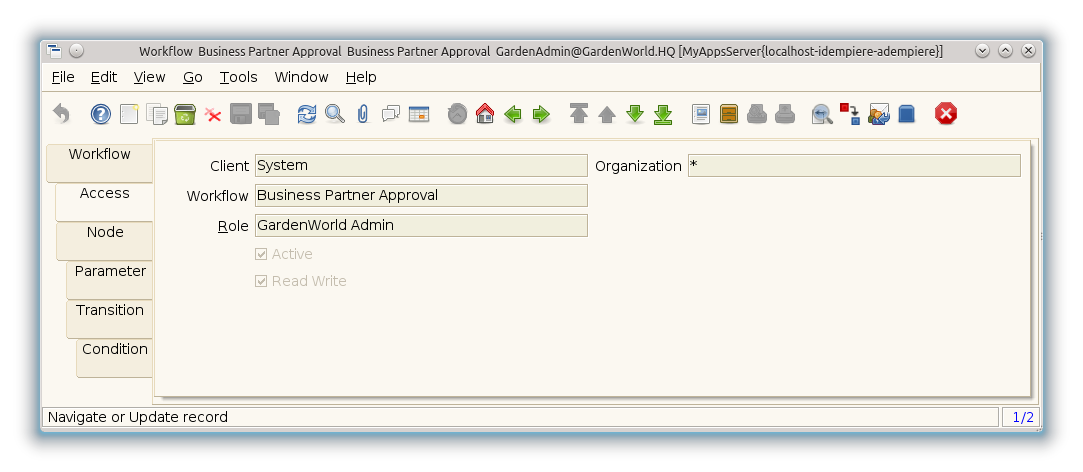1083x472 pixels.
Task: Open the Go menu
Action: click(193, 77)
